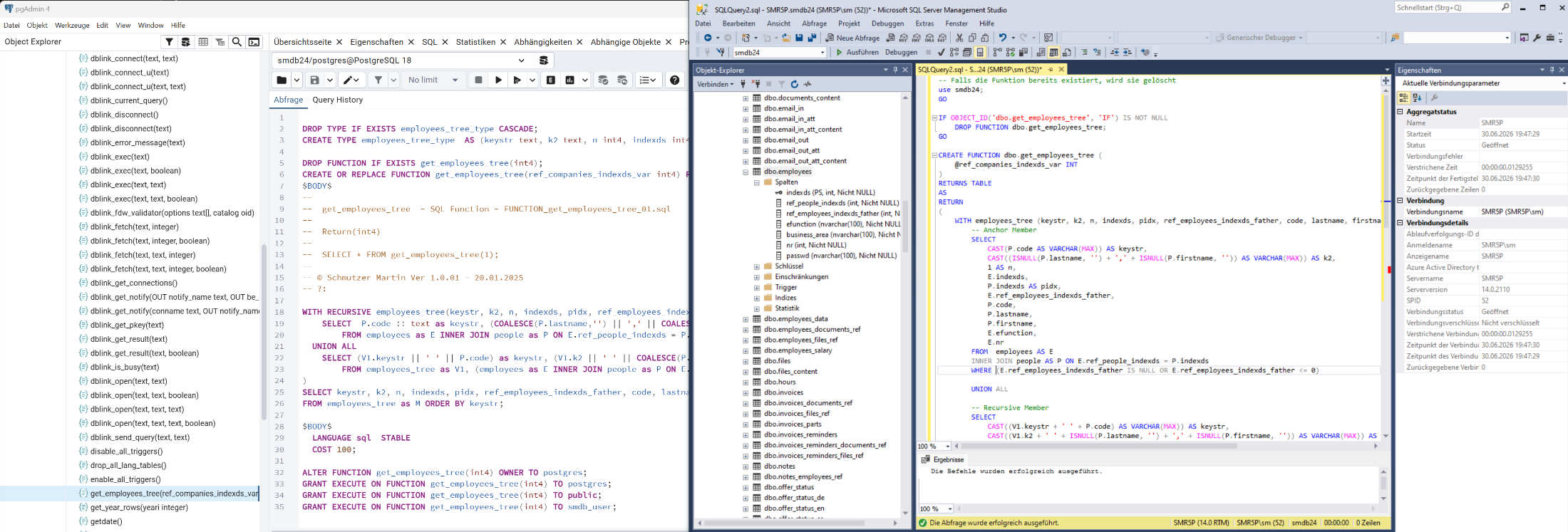This screenshot has height=532, width=1568.
Task: Click Eigenschaften alphabetical sort icon
Action: click(x=1418, y=98)
